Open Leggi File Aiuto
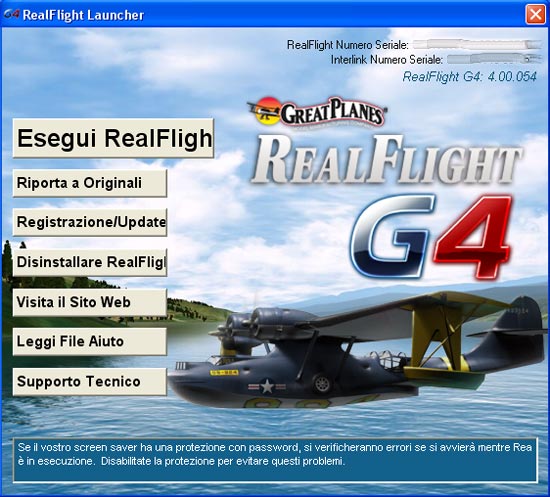550x497 pixels. 90,342
